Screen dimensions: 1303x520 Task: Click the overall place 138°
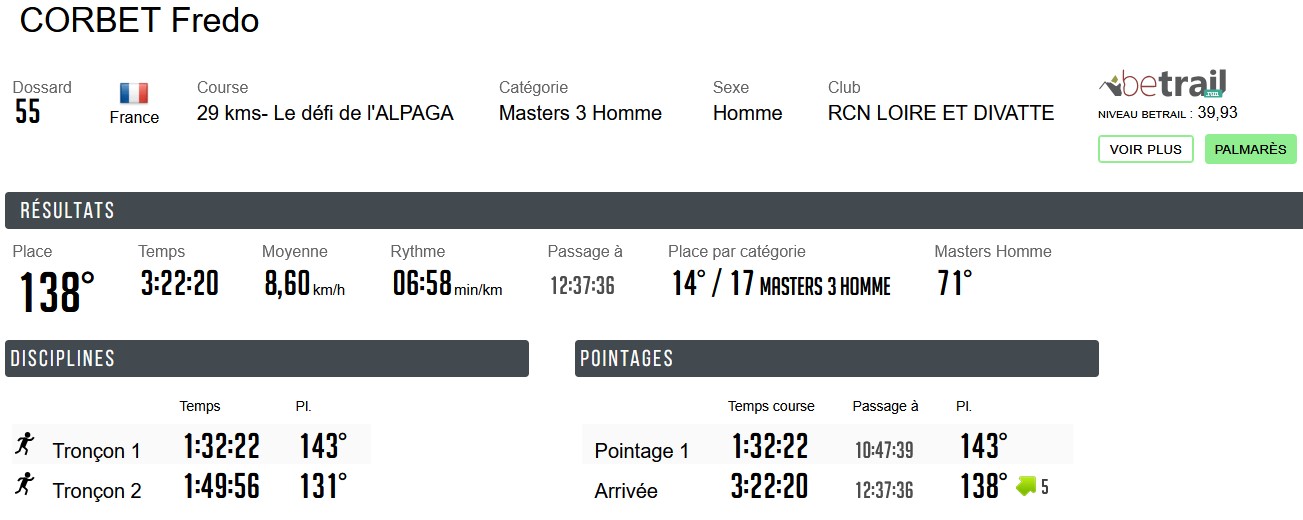tap(58, 292)
